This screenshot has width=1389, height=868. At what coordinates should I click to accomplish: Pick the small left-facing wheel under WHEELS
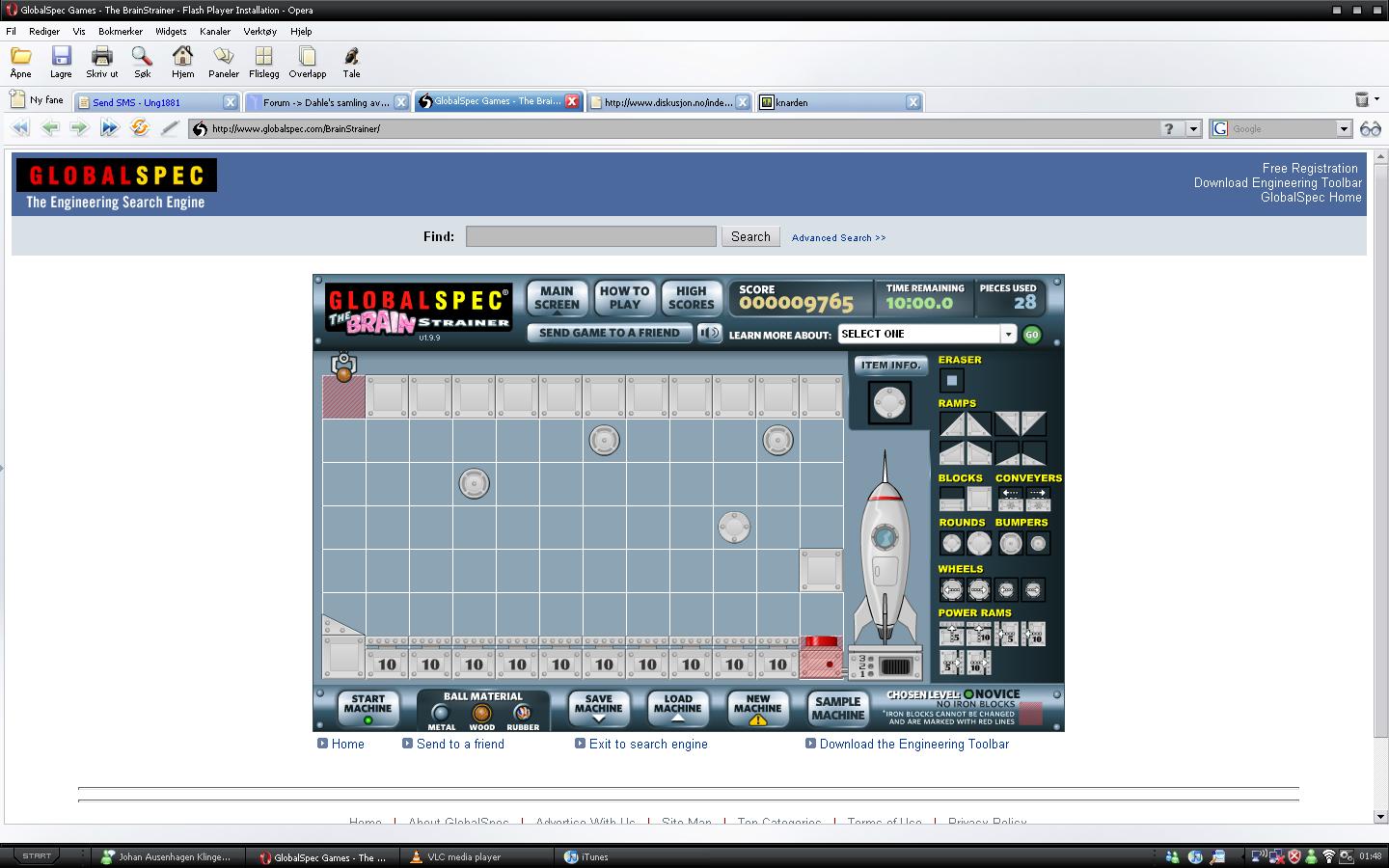click(1006, 589)
